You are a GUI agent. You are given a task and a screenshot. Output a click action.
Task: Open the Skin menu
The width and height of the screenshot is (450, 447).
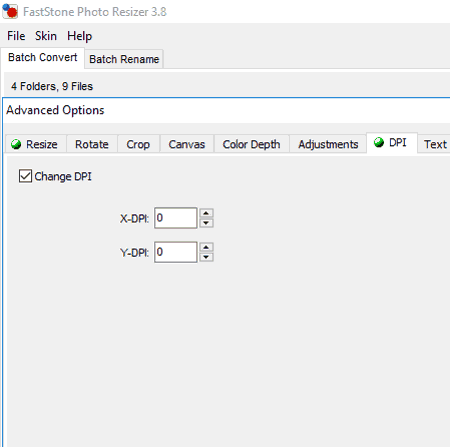coord(46,36)
